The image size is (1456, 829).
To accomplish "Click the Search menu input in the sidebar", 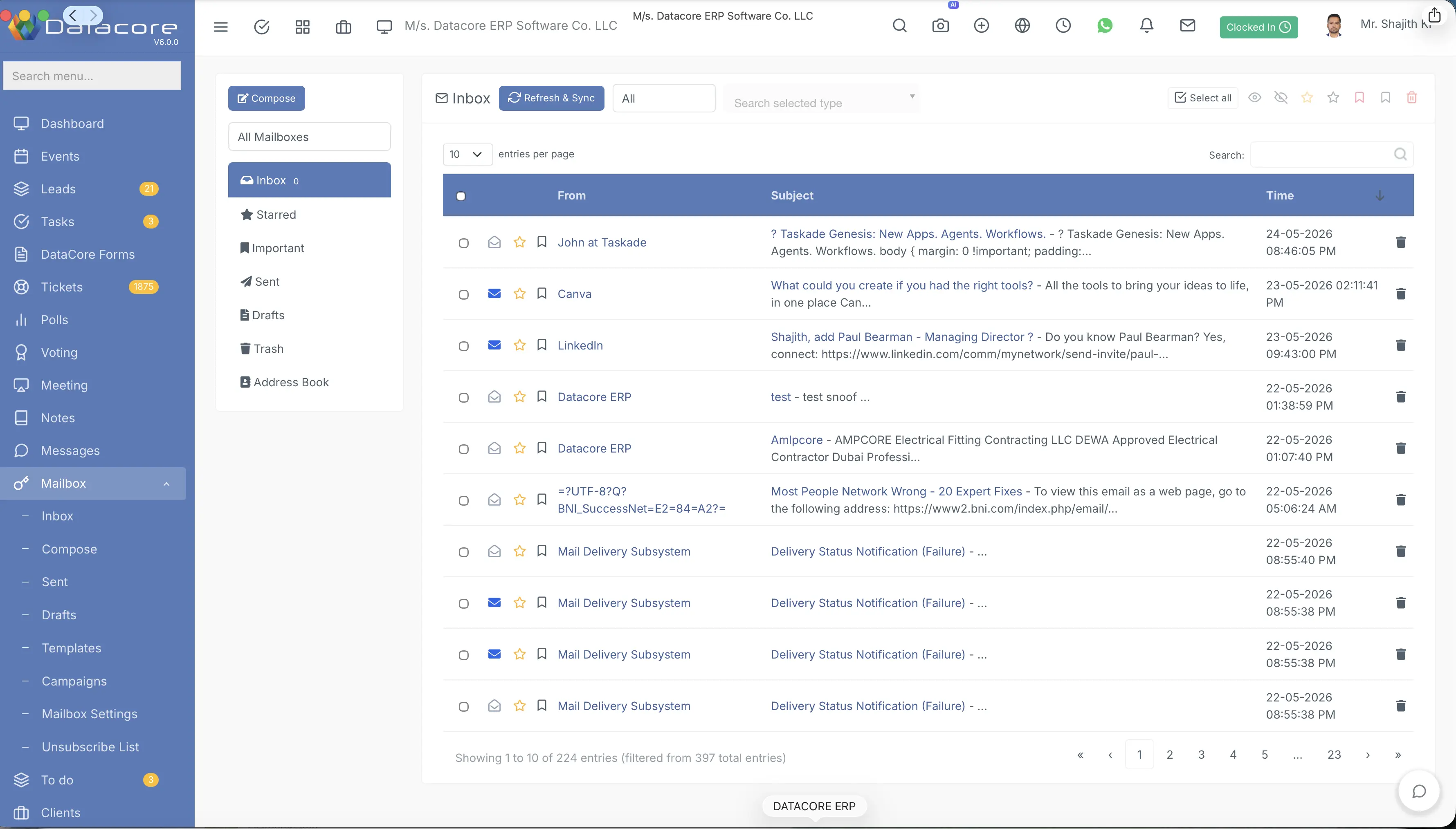I will point(92,76).
